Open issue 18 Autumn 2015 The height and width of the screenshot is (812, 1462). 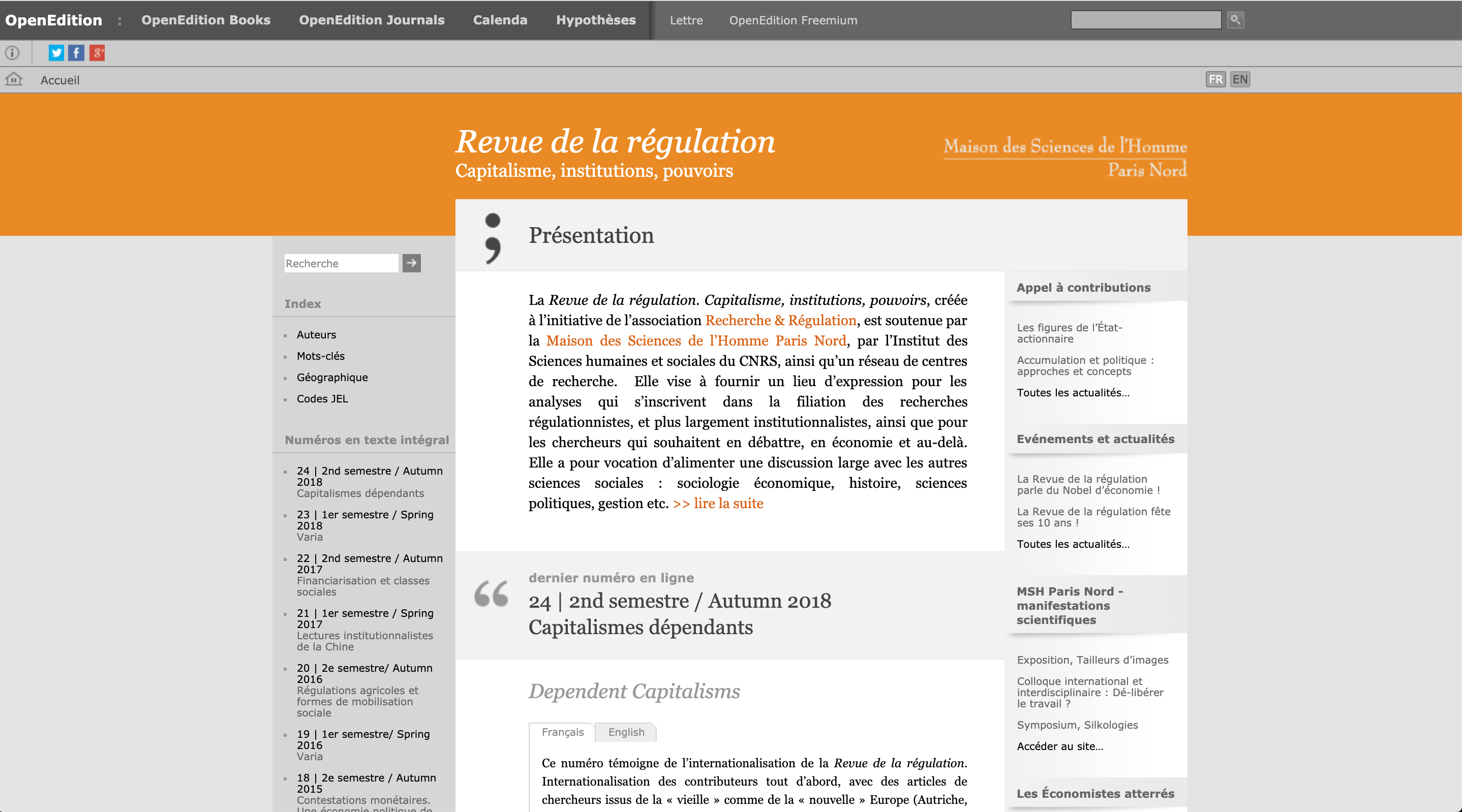(x=367, y=793)
